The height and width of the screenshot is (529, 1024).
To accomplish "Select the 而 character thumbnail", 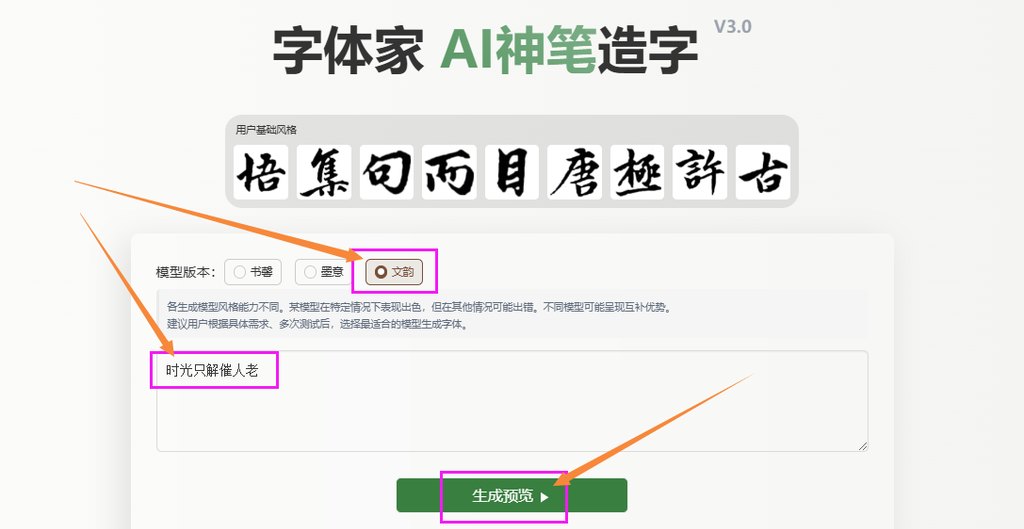I will [449, 172].
